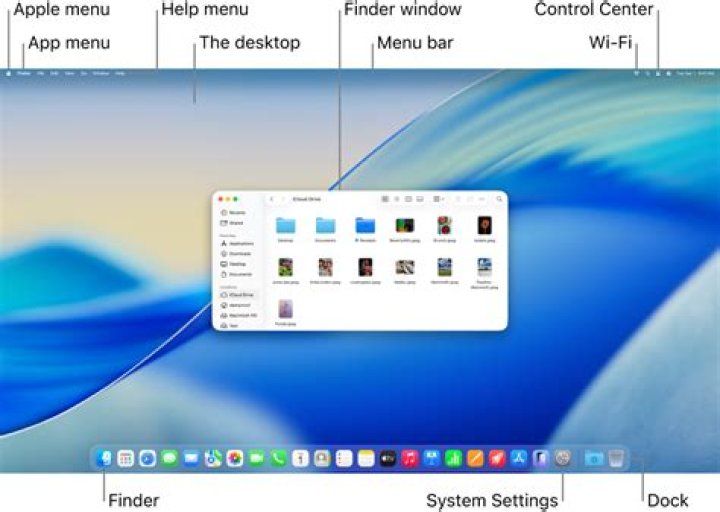Image resolution: width=720 pixels, height=512 pixels.
Task: Open Contacts from the Dock
Action: click(x=322, y=458)
